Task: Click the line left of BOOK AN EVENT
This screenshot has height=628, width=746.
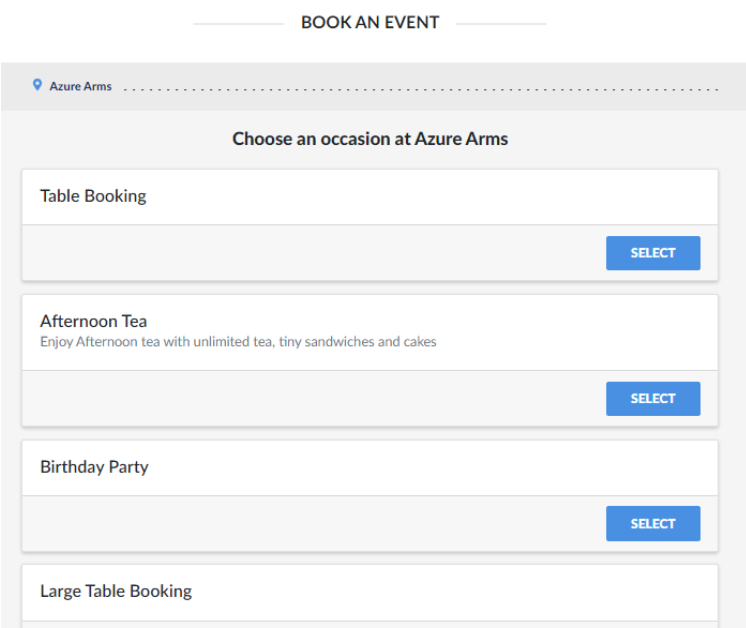Action: pos(238,23)
